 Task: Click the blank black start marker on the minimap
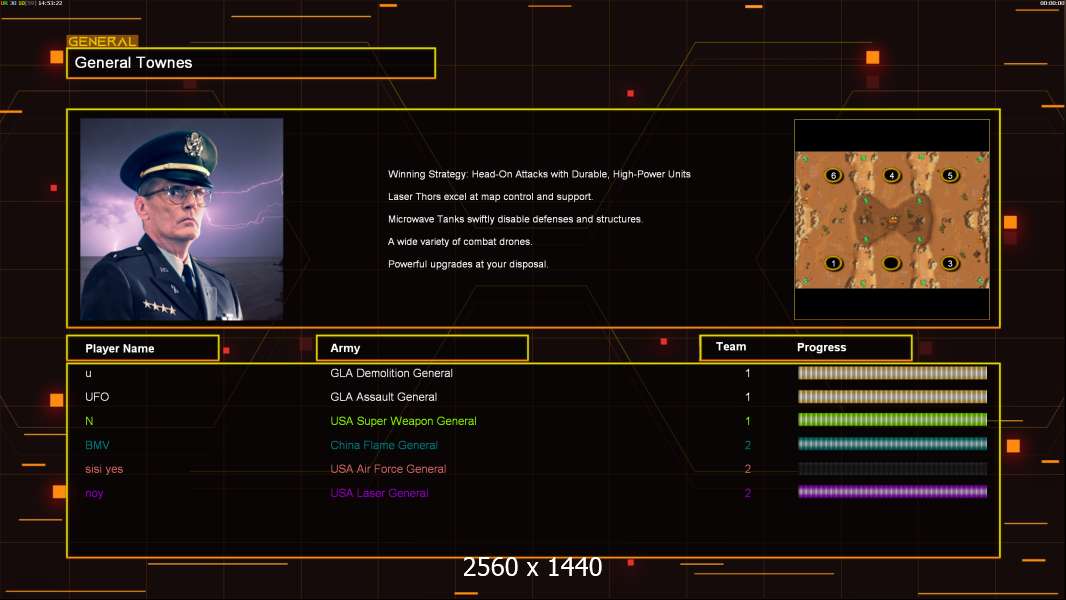pyautogui.click(x=891, y=263)
